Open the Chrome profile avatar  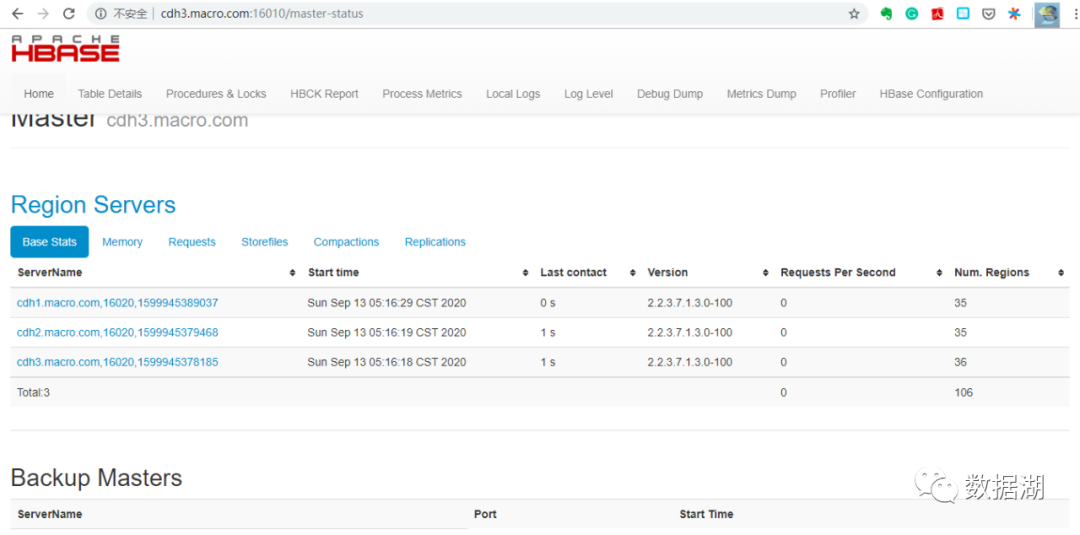coord(1047,14)
